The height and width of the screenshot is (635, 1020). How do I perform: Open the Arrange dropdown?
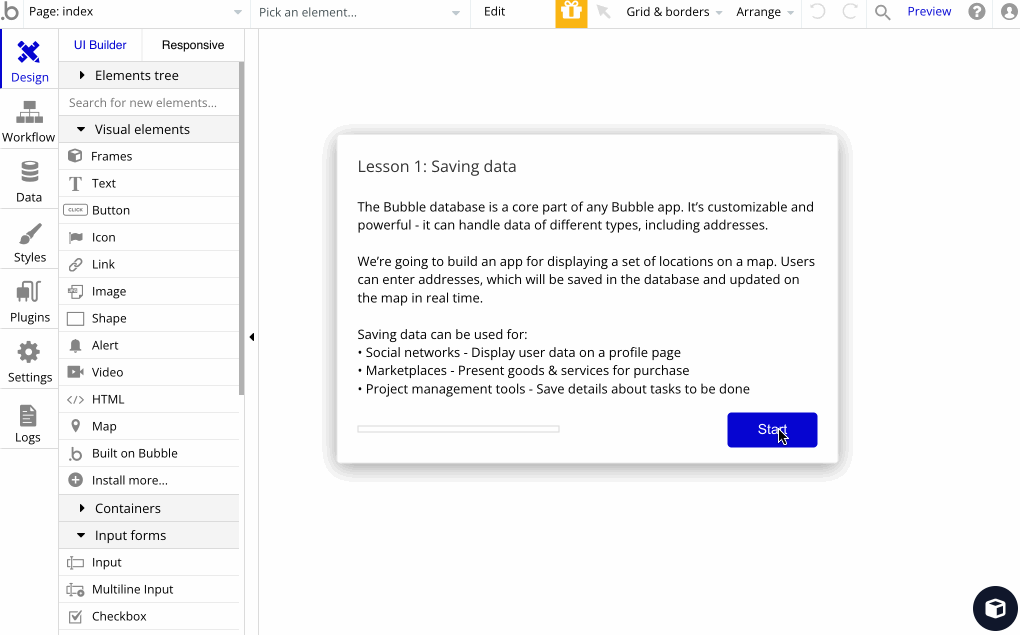click(765, 12)
